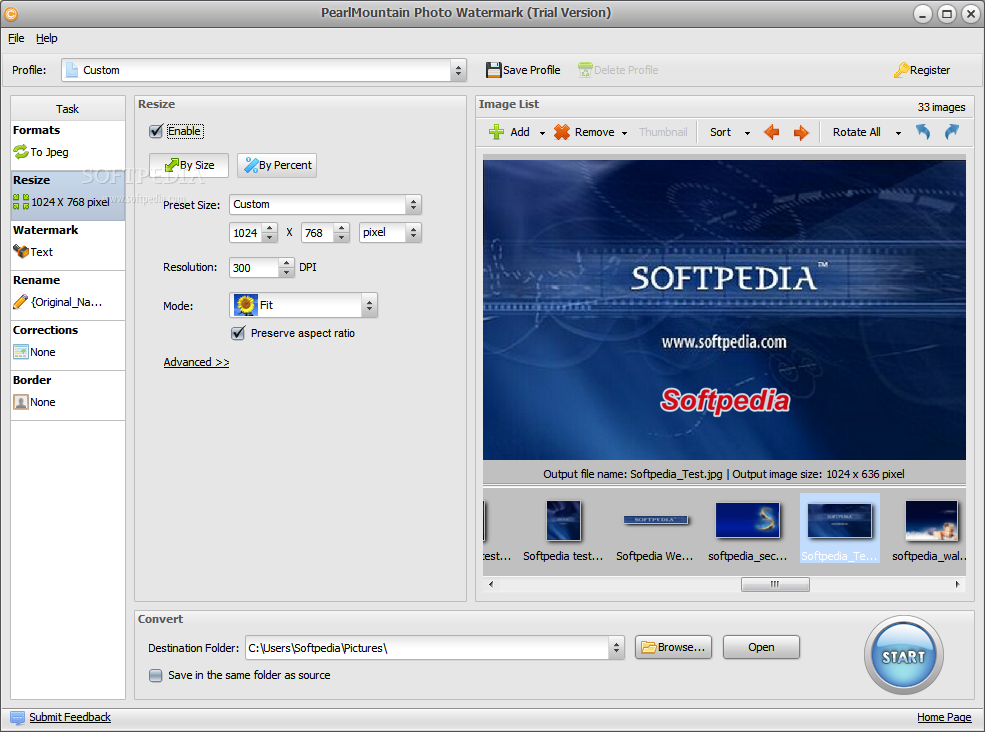Image resolution: width=985 pixels, height=732 pixels.
Task: Click the Submit Feedback speech icon
Action: pyautogui.click(x=17, y=718)
